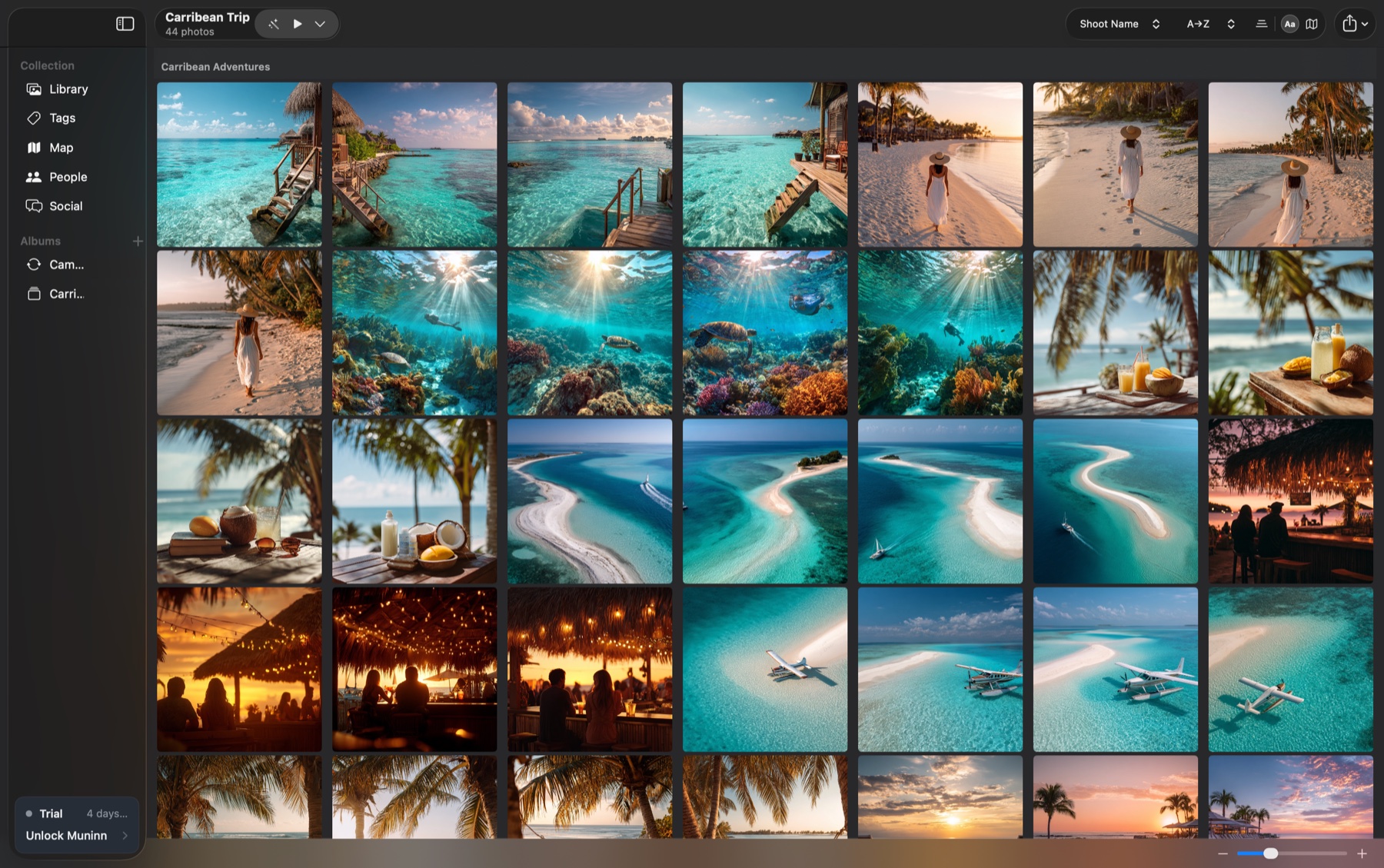Add a new album with the plus icon
Viewport: 1384px width, 868px height.
[138, 241]
